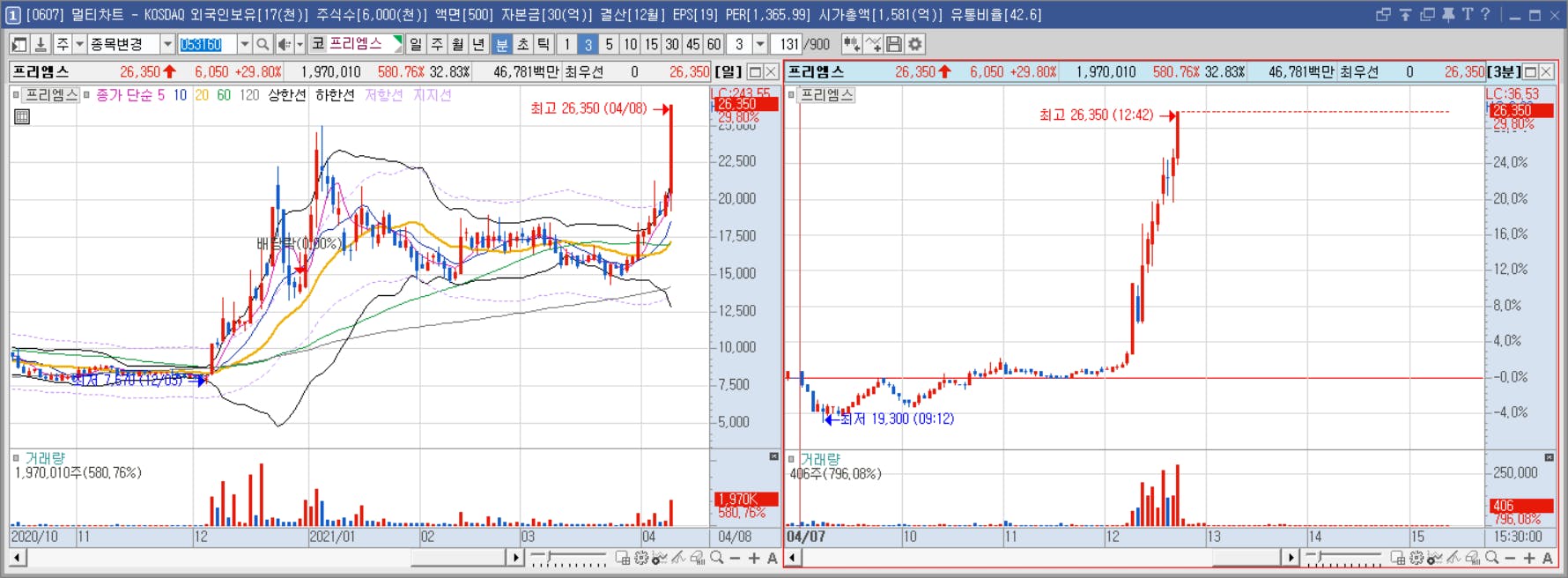Click the data table grid icon on daily chart
1568x578 pixels.
(22, 116)
